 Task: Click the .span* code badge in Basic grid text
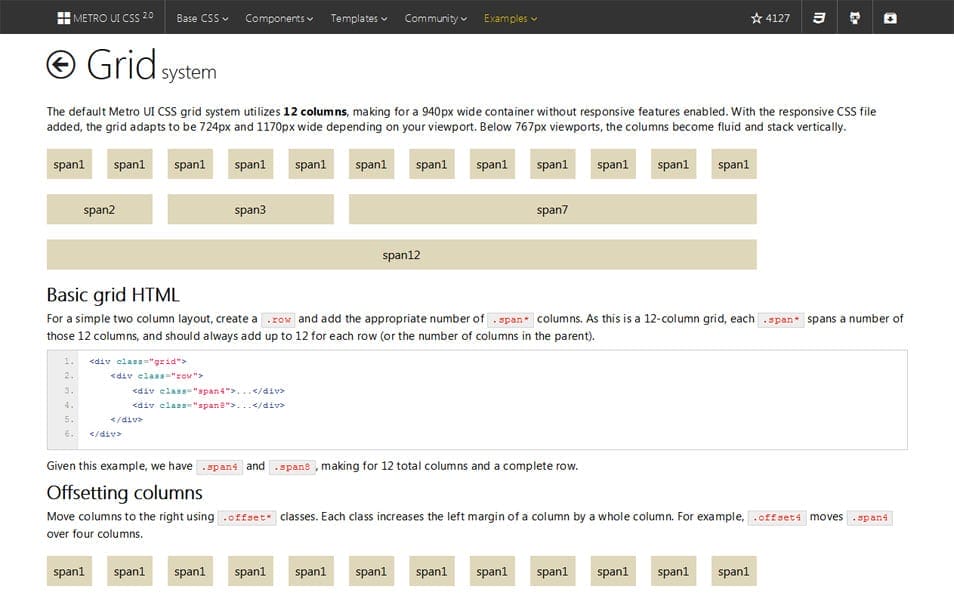[511, 319]
